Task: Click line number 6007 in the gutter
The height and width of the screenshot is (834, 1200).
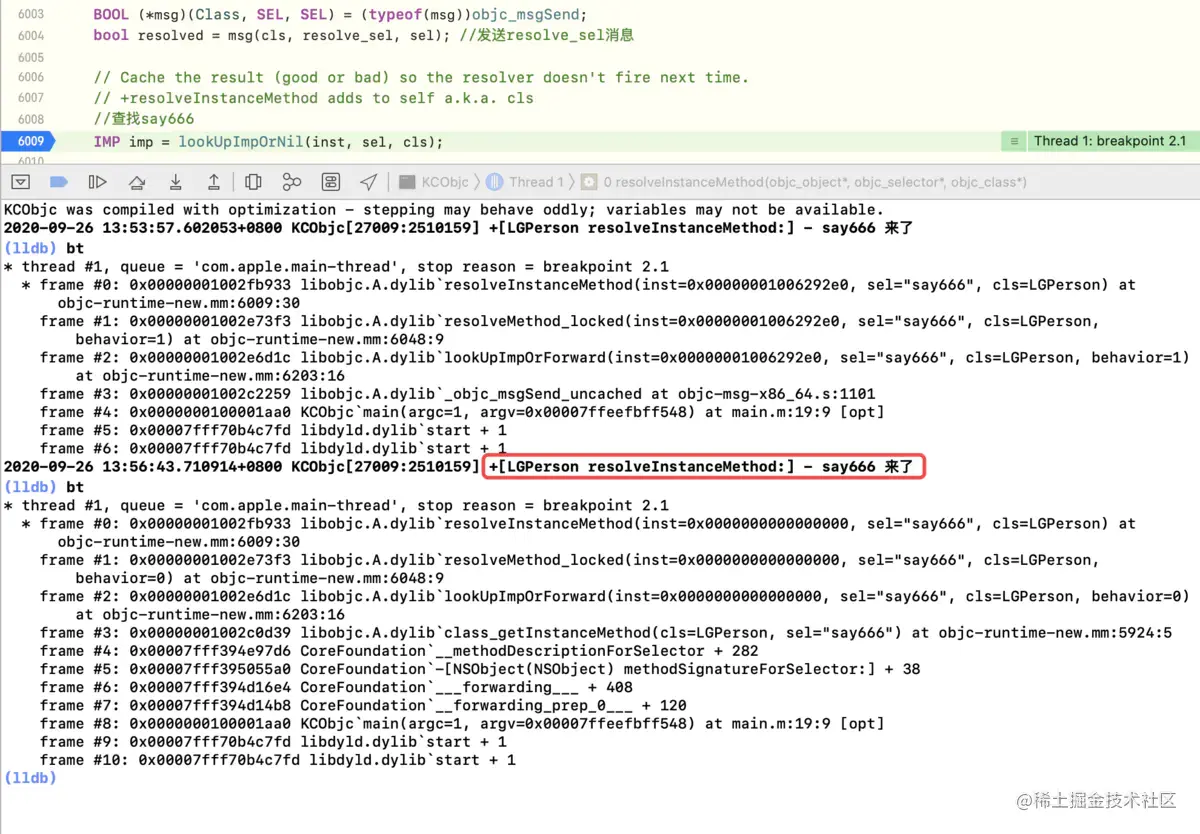Action: (x=31, y=98)
